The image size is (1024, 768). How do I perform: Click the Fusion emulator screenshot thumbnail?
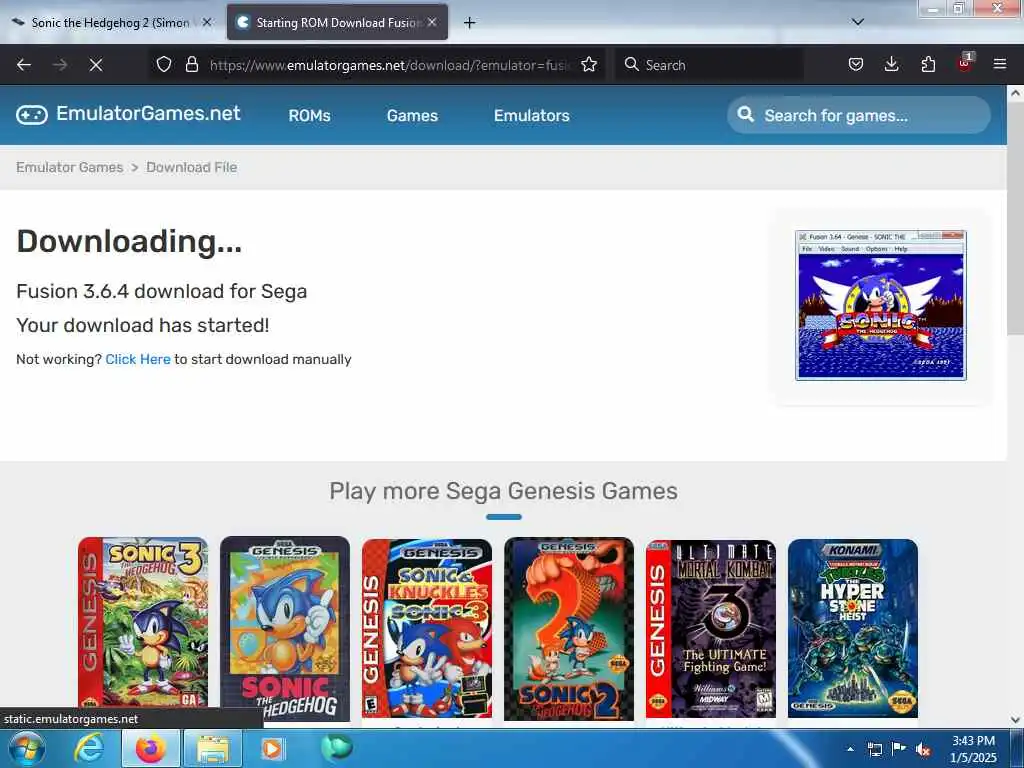(x=880, y=305)
